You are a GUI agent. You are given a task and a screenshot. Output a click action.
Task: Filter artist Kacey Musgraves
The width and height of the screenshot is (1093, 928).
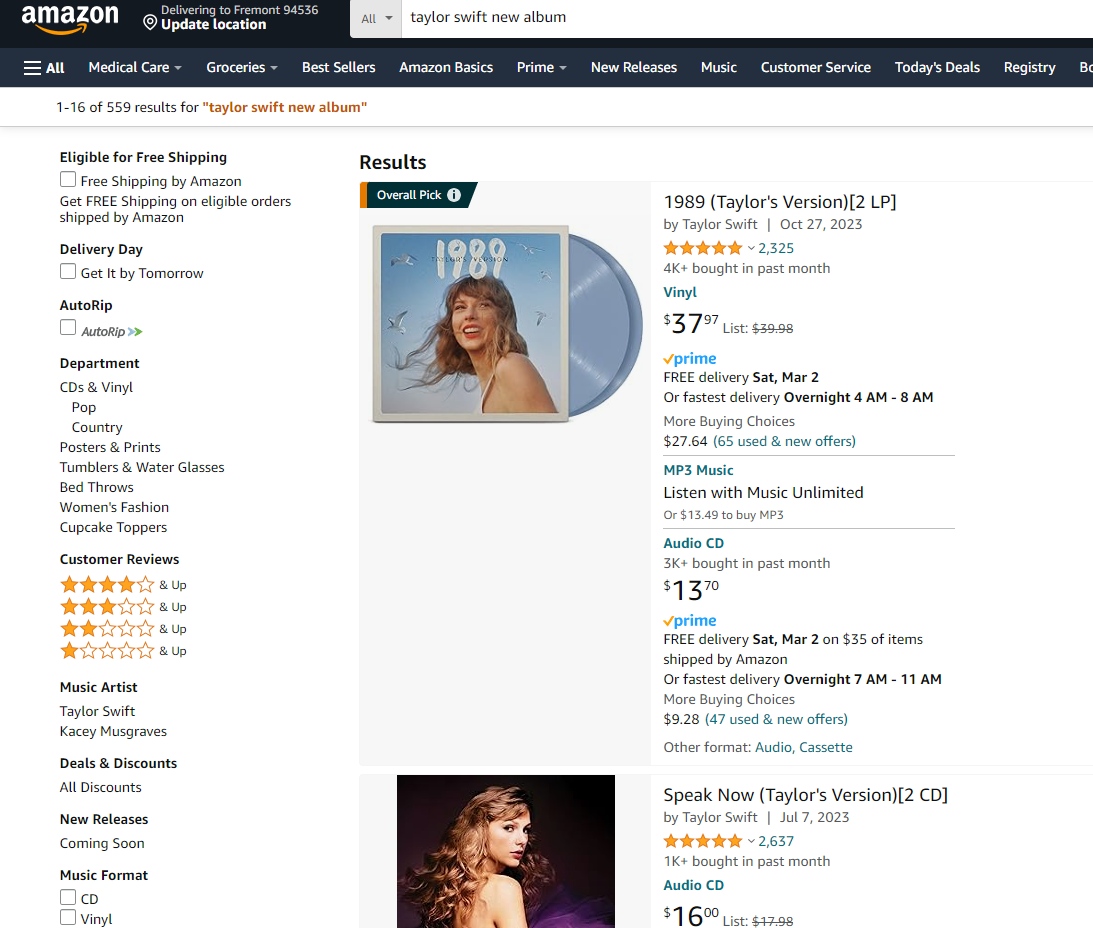click(x=114, y=731)
